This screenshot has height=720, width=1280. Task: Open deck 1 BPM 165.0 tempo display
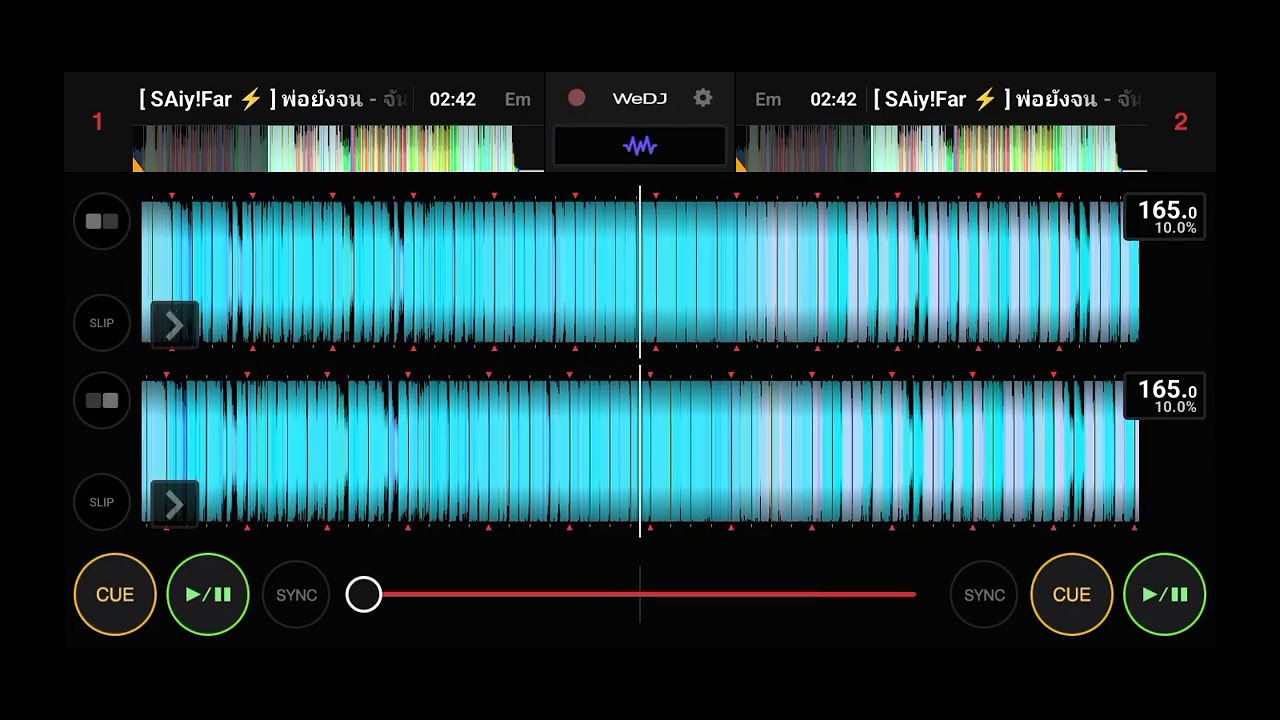pyautogui.click(x=1165, y=217)
